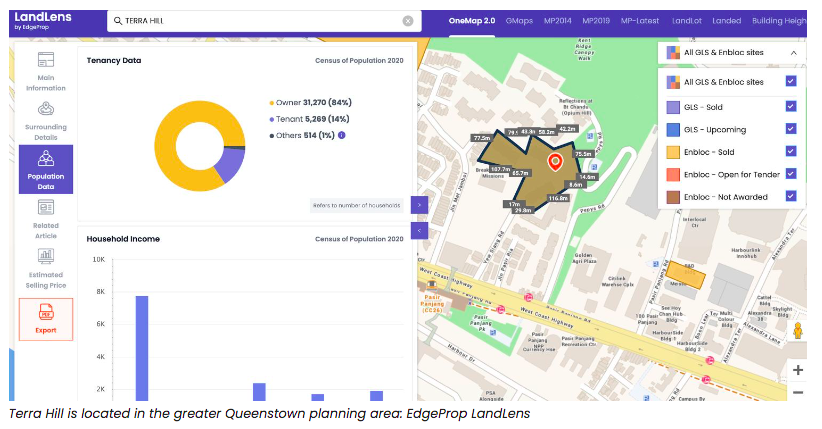Click the Enbloc - Sold yellow swatch
This screenshot has width=822, height=429.
(x=673, y=152)
